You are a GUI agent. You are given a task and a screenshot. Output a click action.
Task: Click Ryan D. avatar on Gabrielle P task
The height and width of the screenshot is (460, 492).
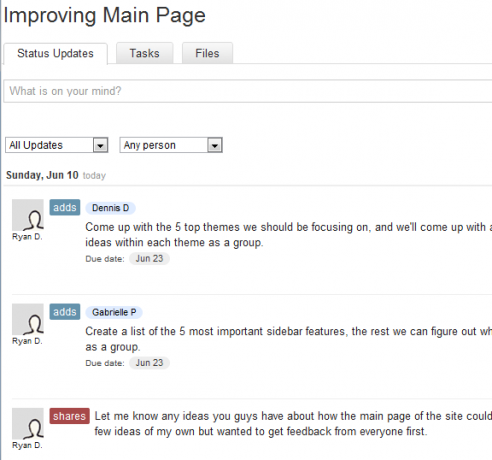point(28,319)
